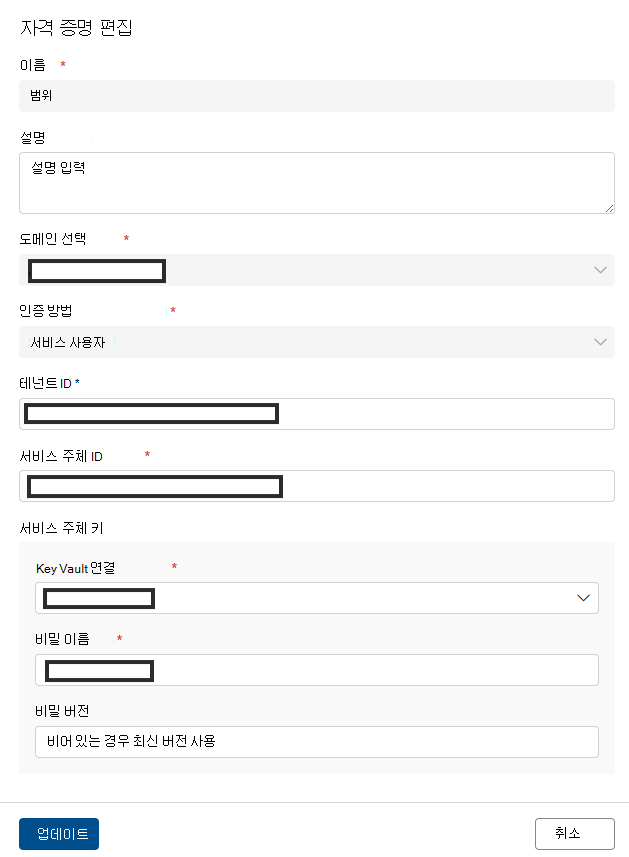
Task: Click the 자격 증명 편집 heading
Action: [x=77, y=27]
